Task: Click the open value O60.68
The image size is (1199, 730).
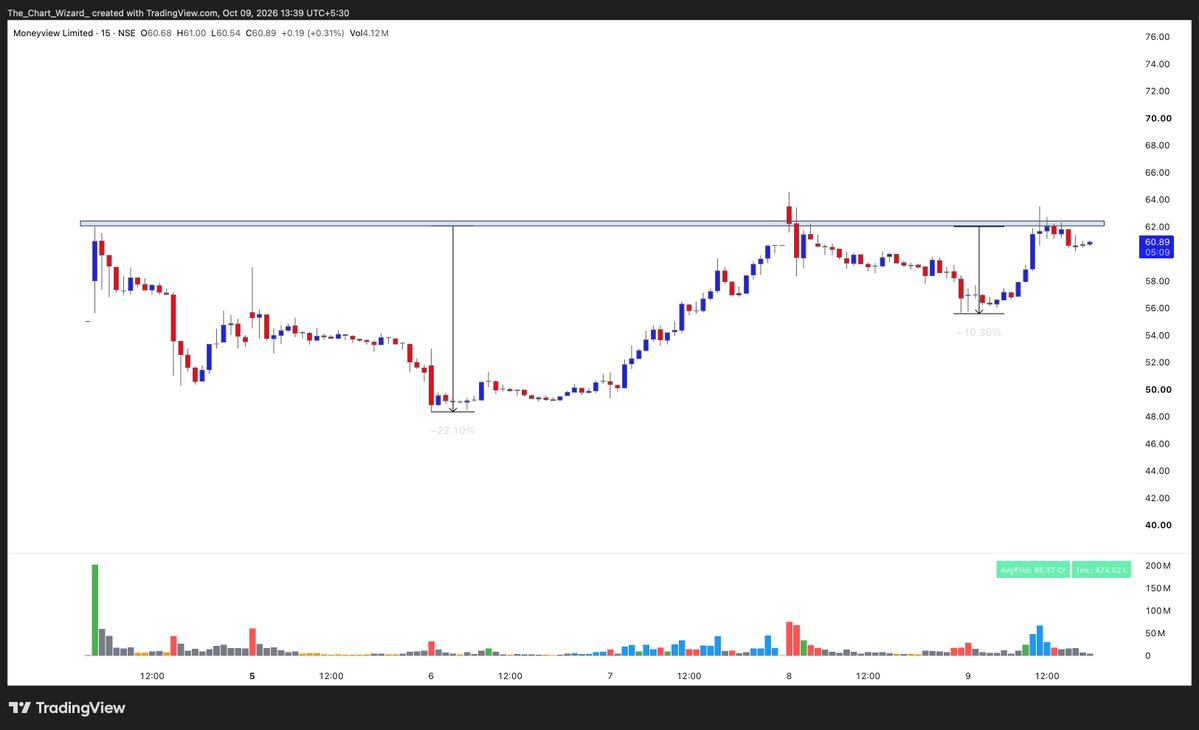Action: click(156, 33)
